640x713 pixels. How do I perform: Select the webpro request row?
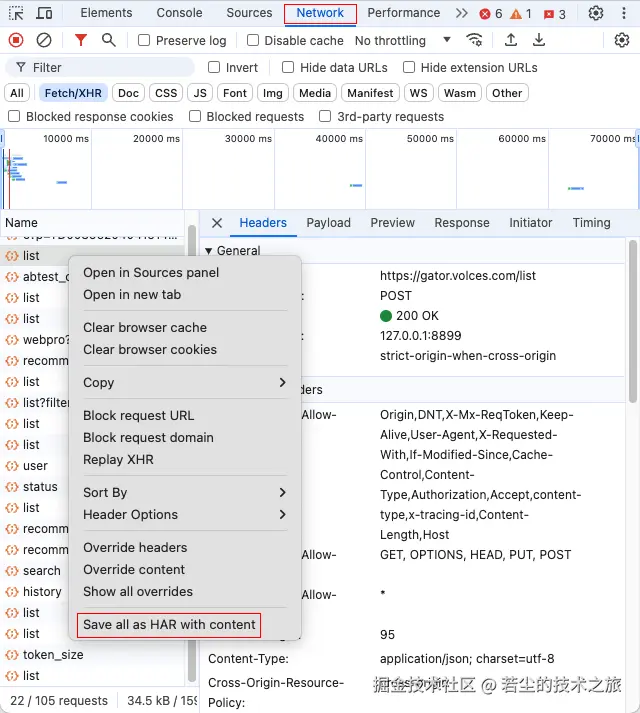tap(36, 340)
